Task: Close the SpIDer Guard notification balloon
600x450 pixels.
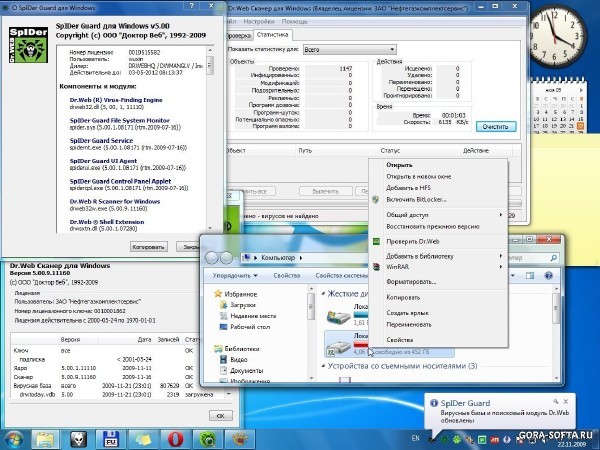Action: click(566, 401)
